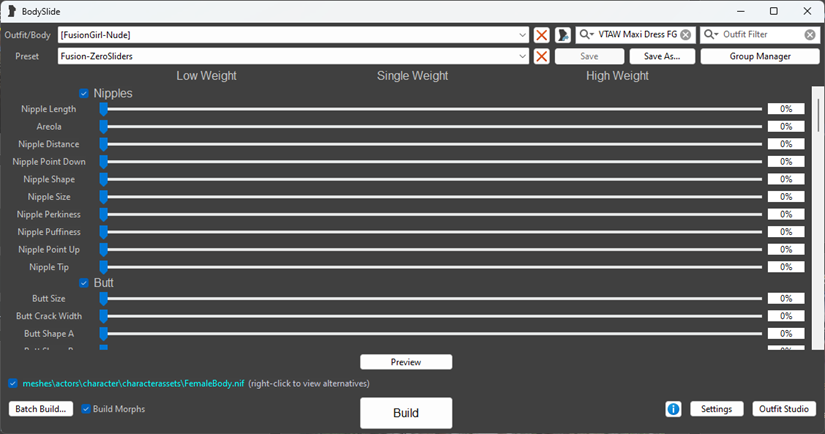Delete the Fusion-ZeroSliders preset (red X)
This screenshot has height=434, width=825.
click(541, 57)
